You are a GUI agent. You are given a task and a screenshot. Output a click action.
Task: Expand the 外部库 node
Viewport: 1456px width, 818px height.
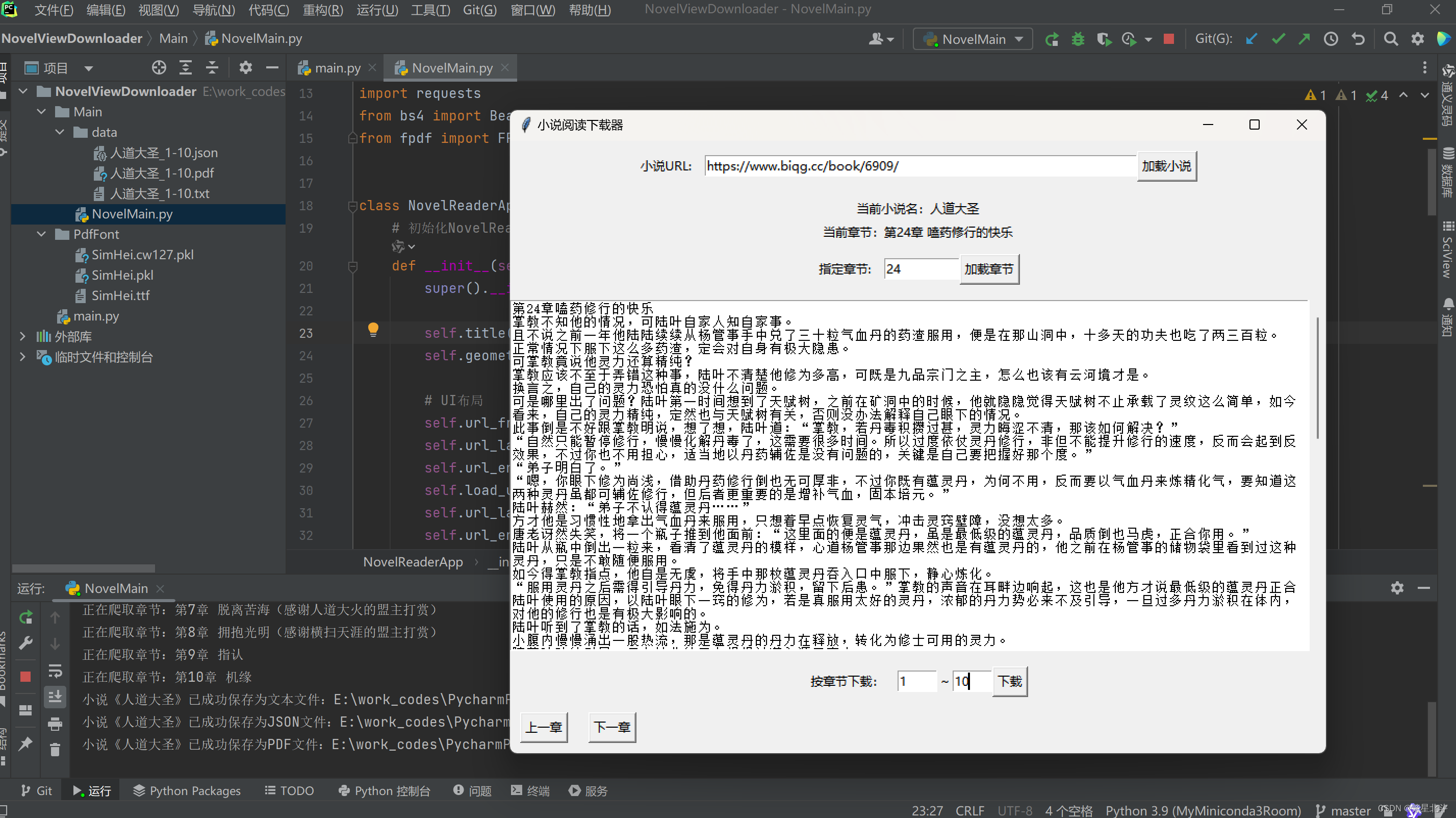22,337
